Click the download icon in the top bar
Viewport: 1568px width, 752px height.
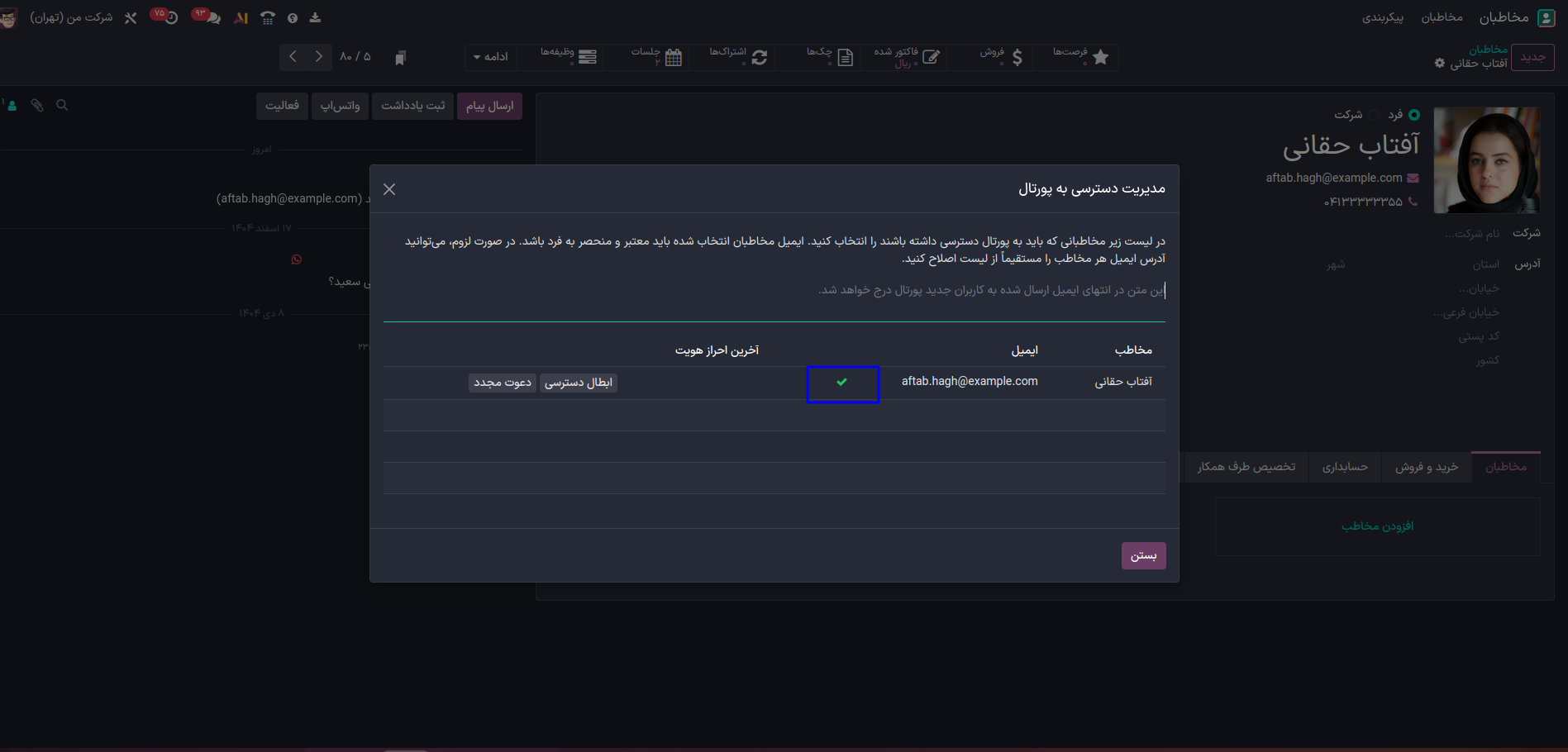[315, 17]
